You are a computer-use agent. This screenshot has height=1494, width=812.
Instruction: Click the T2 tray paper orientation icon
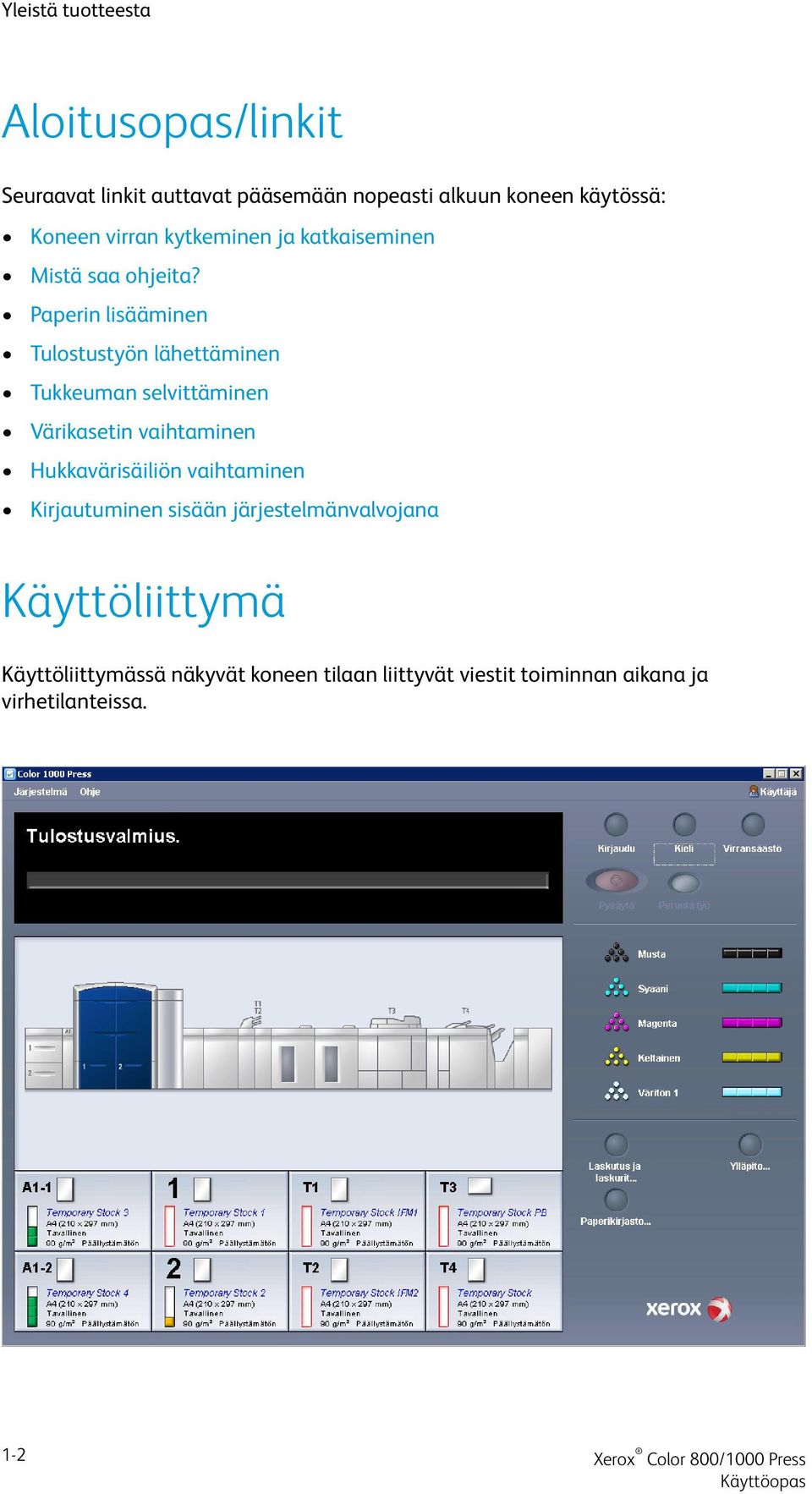339,1270
